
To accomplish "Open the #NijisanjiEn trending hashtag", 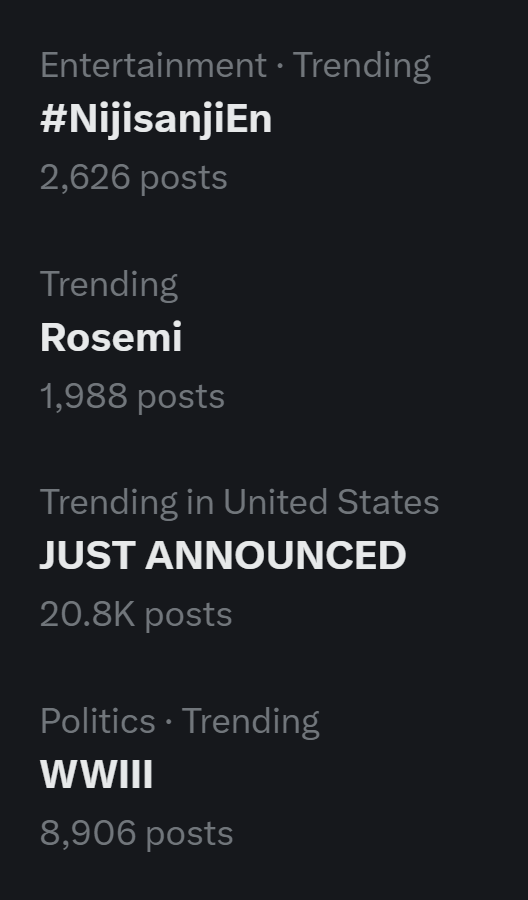I will tap(156, 121).
